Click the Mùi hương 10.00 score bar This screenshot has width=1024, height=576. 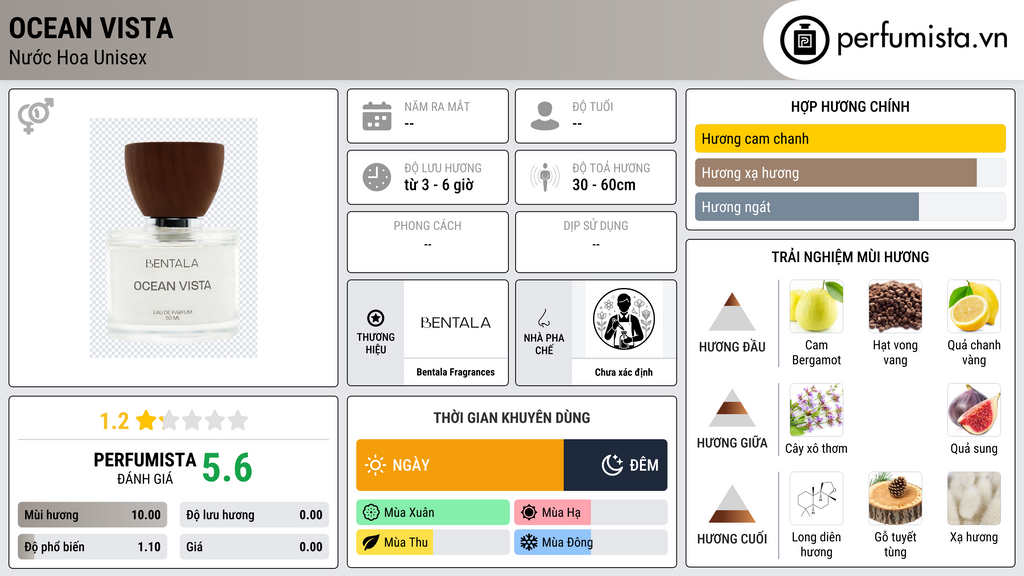tap(92, 515)
